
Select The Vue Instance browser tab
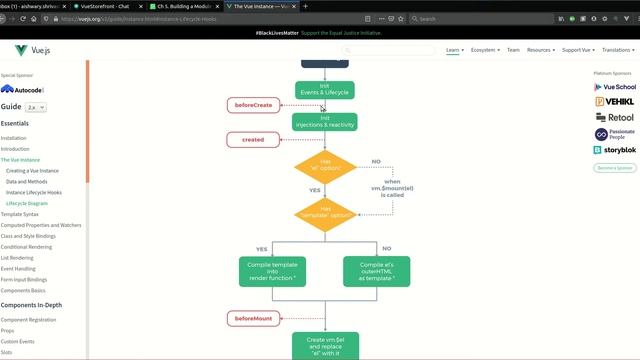point(261,7)
